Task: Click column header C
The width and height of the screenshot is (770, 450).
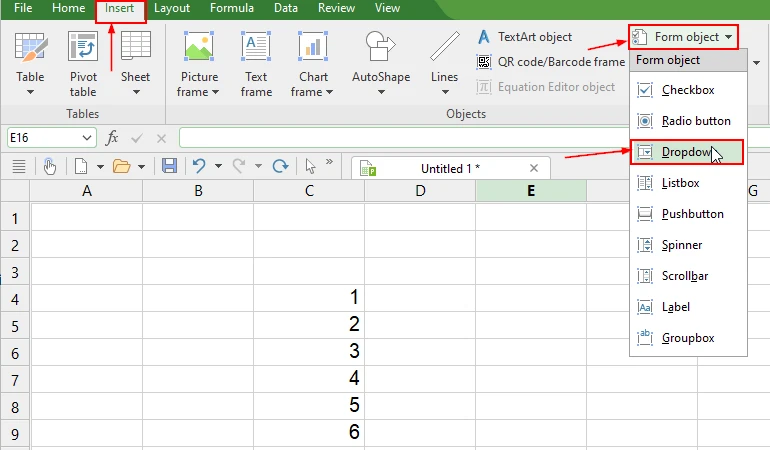Action: coord(309,191)
